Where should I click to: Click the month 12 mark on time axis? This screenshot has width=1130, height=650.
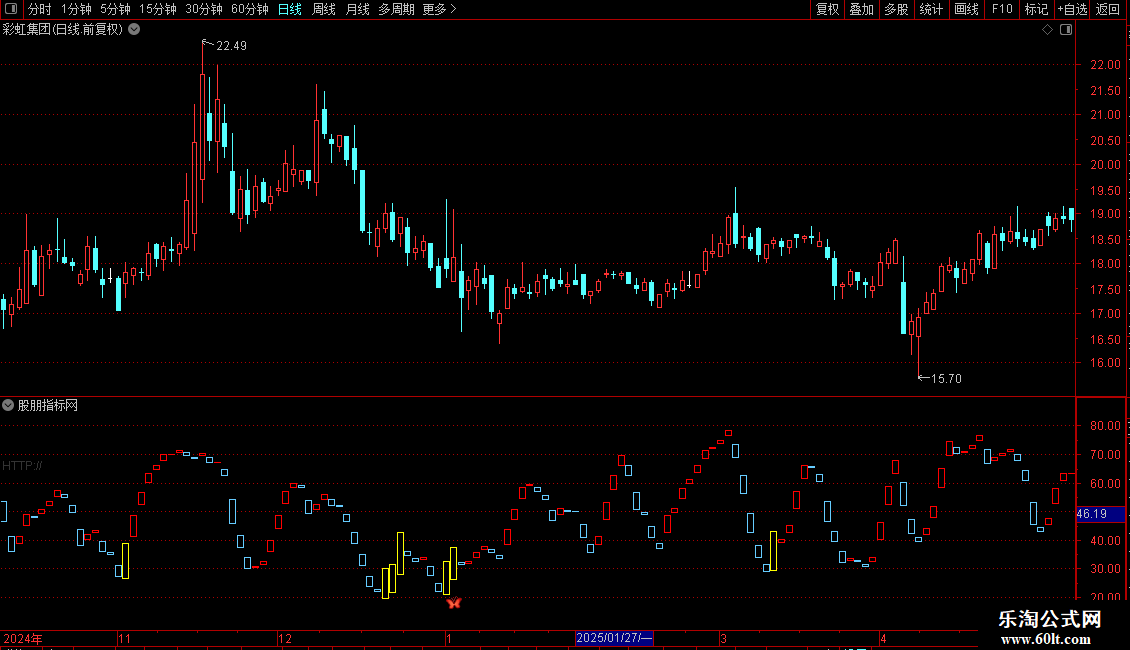click(x=285, y=638)
